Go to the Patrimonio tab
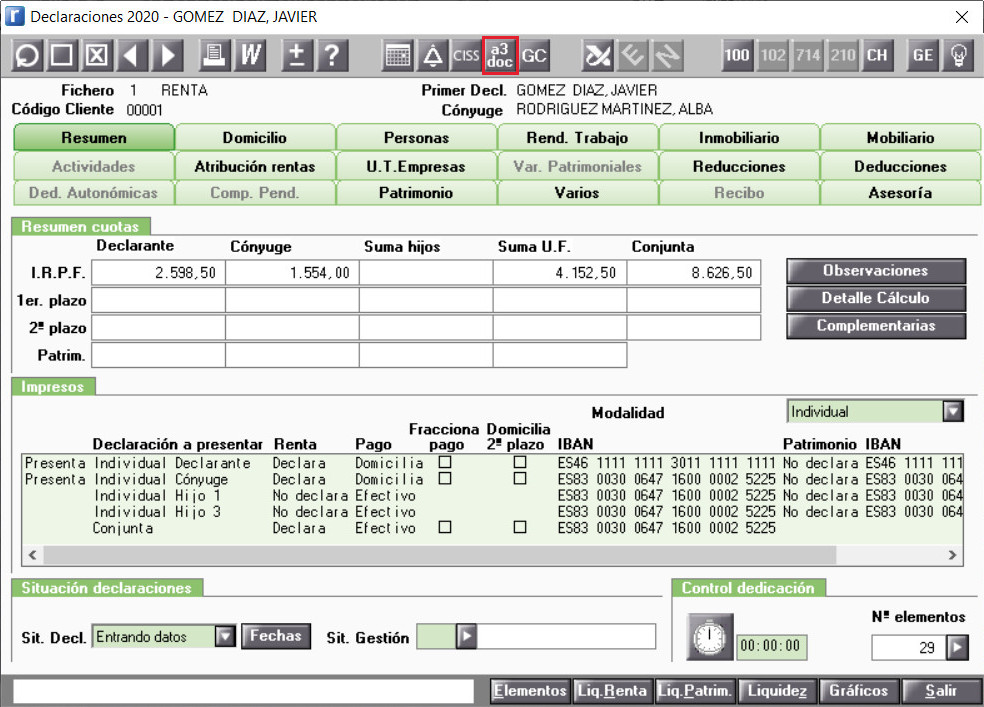The height and width of the screenshot is (707, 984). pos(416,193)
